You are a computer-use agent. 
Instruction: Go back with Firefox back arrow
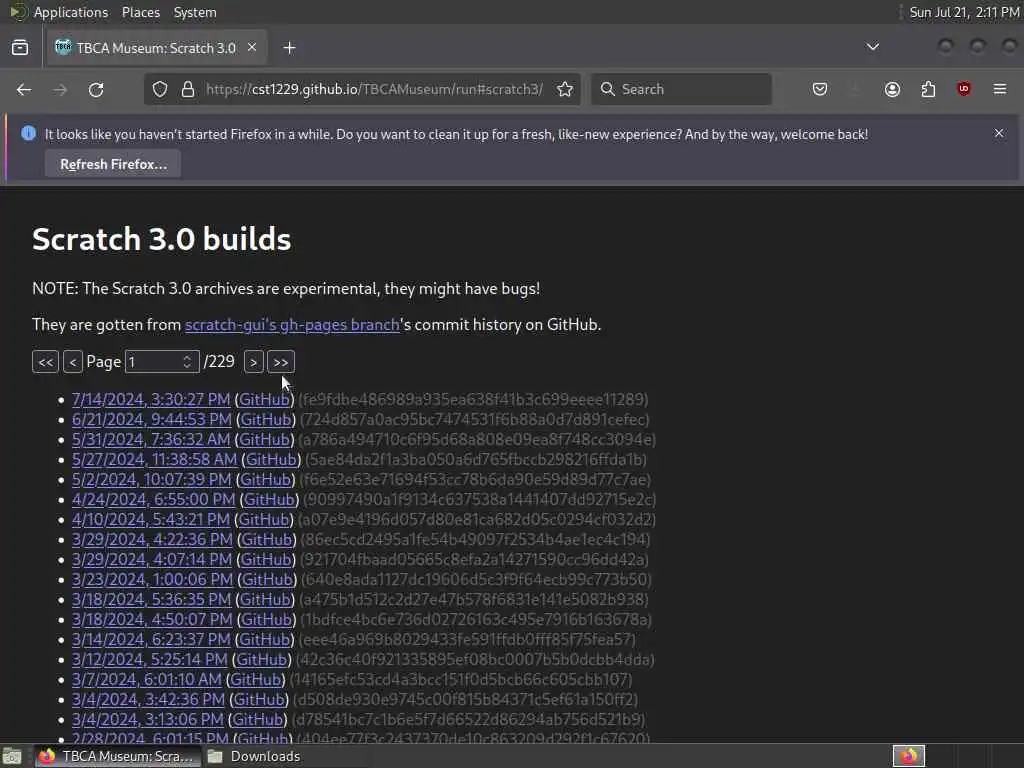[x=24, y=89]
